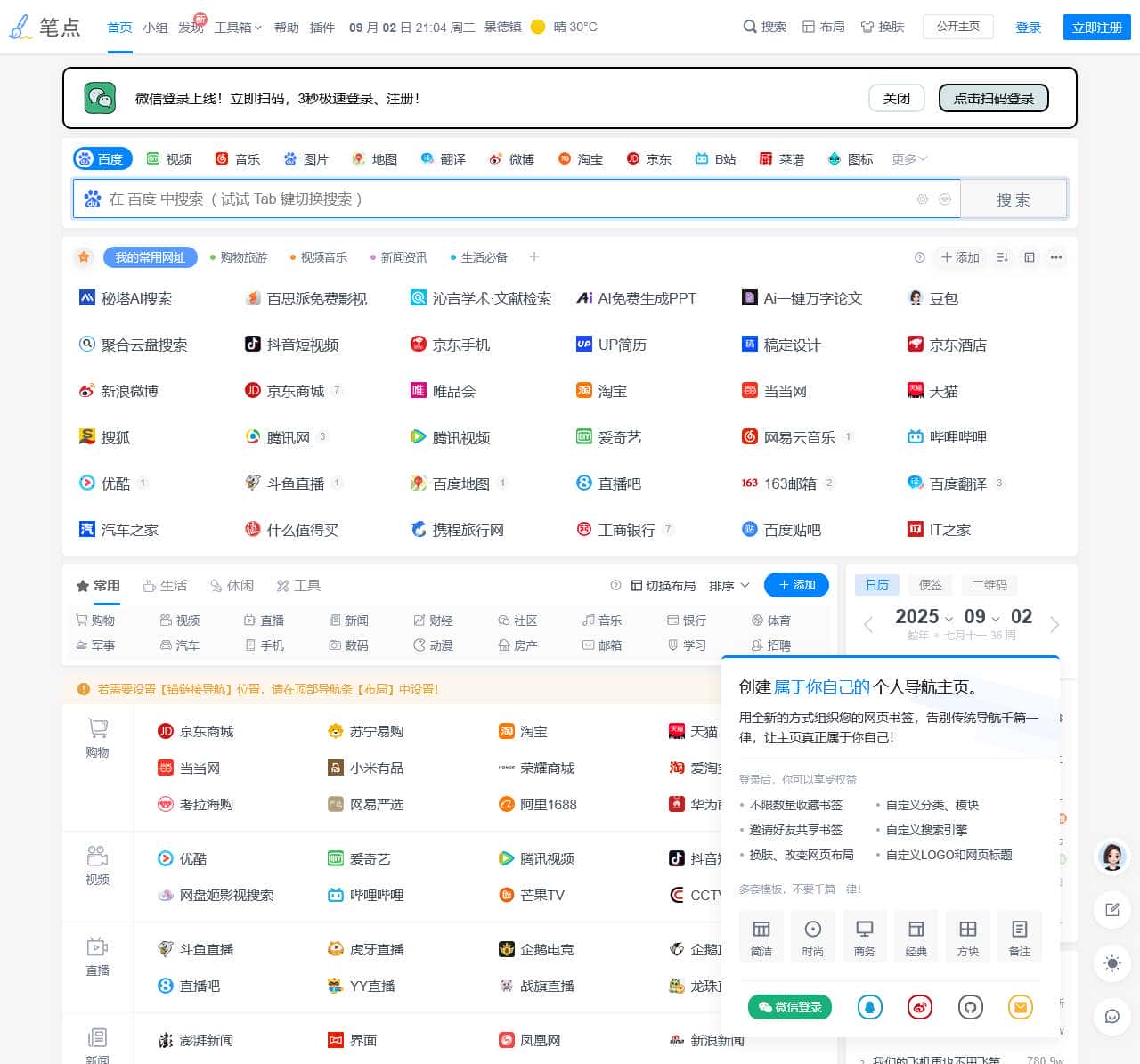The image size is (1140, 1064).
Task: Click the GitHub login icon
Action: 970,1007
